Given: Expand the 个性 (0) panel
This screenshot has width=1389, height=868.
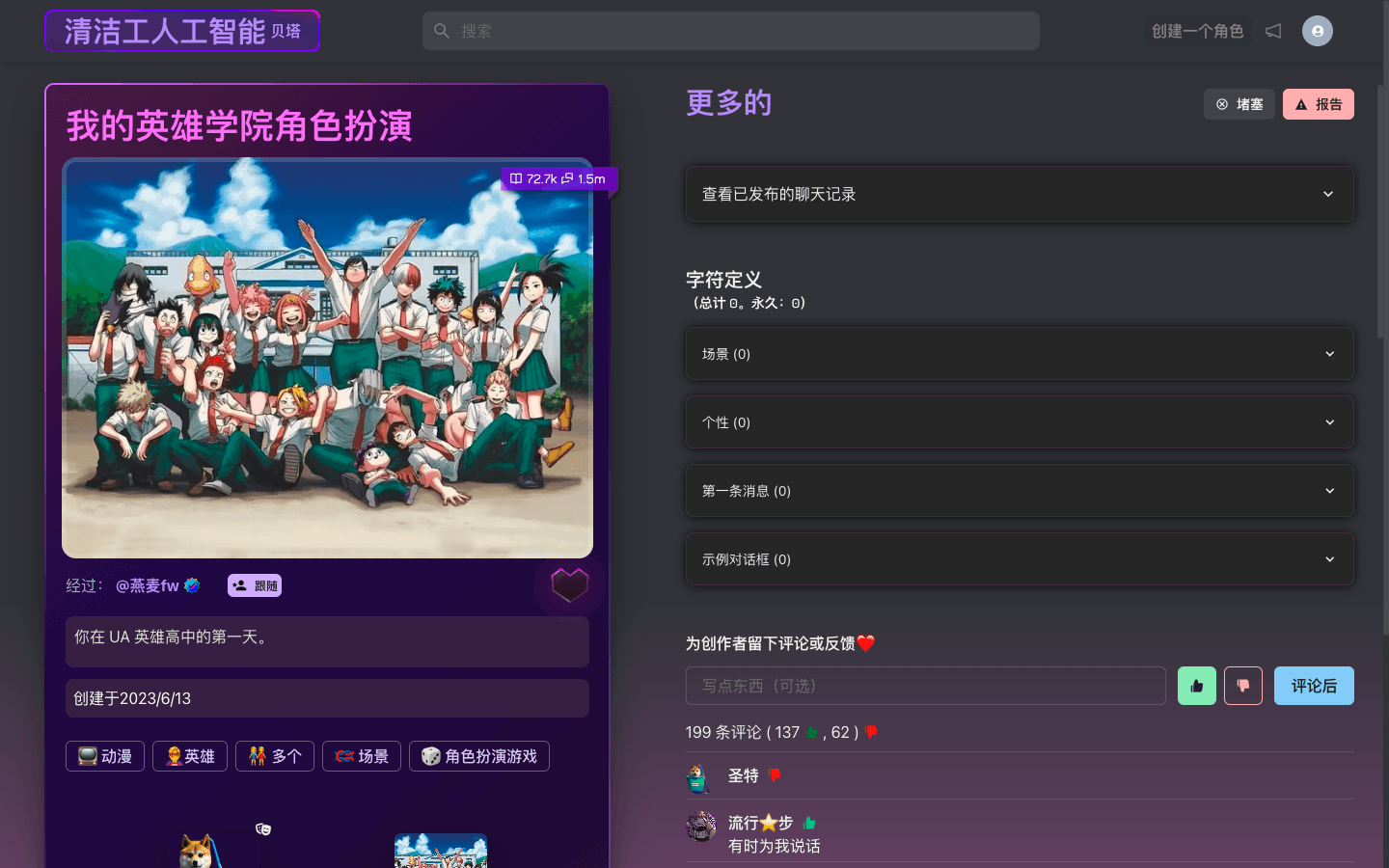Looking at the screenshot, I should 1020,422.
